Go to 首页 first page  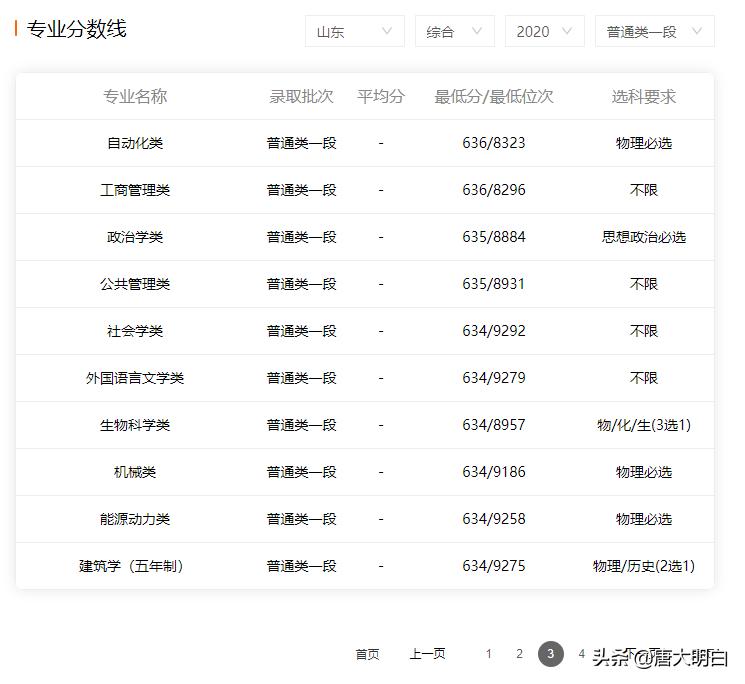click(367, 654)
